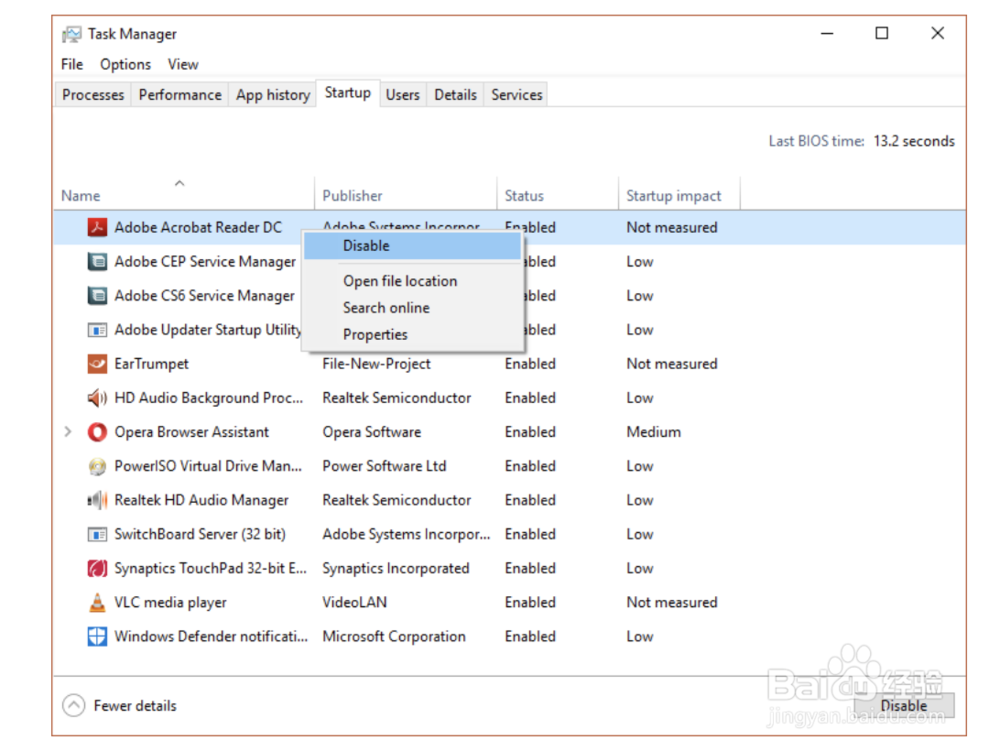Click the Adobe CS6 Service Manager icon
The width and height of the screenshot is (1000, 751).
[97, 295]
